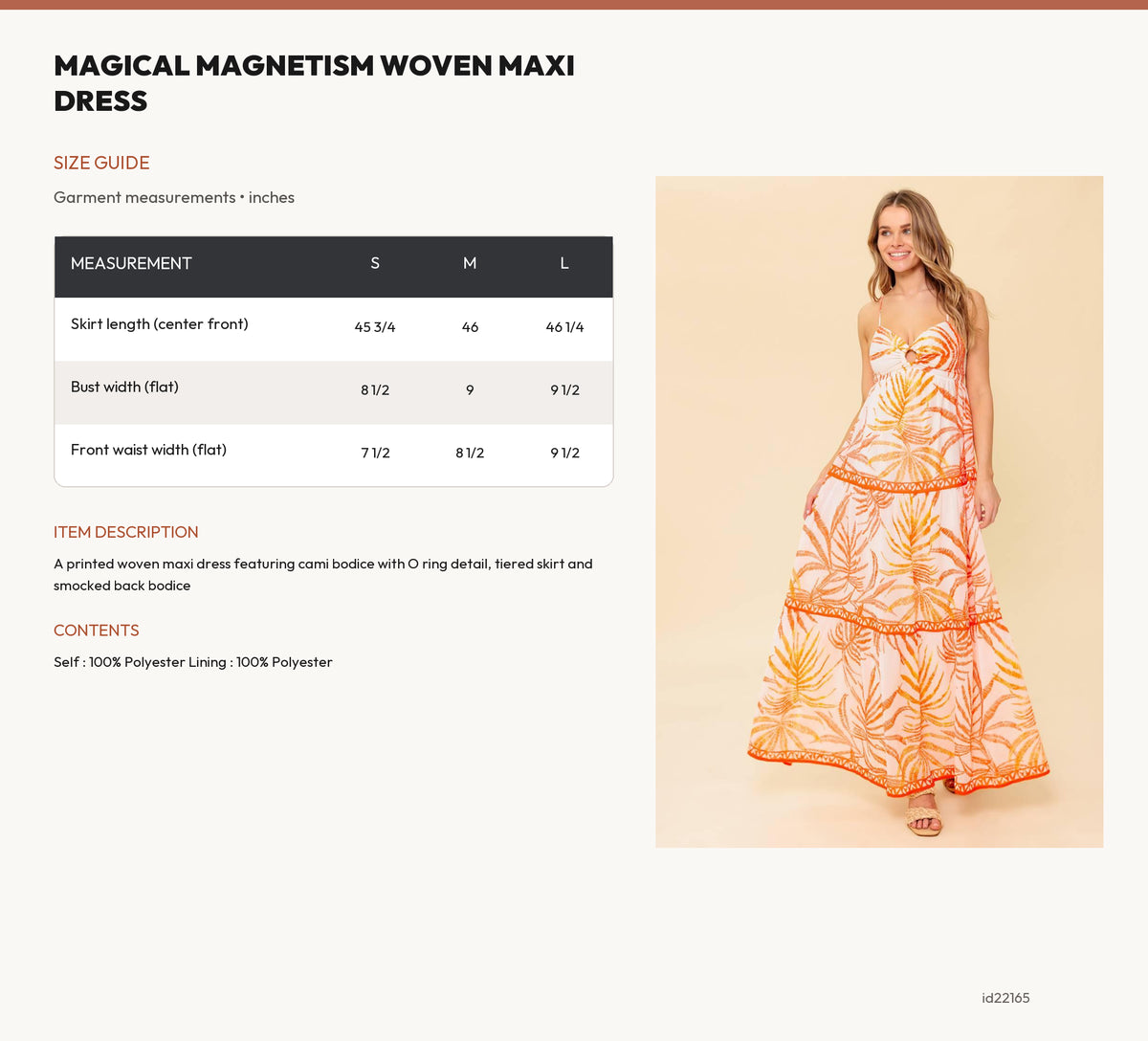Click the MEASUREMENT column header

click(x=131, y=263)
